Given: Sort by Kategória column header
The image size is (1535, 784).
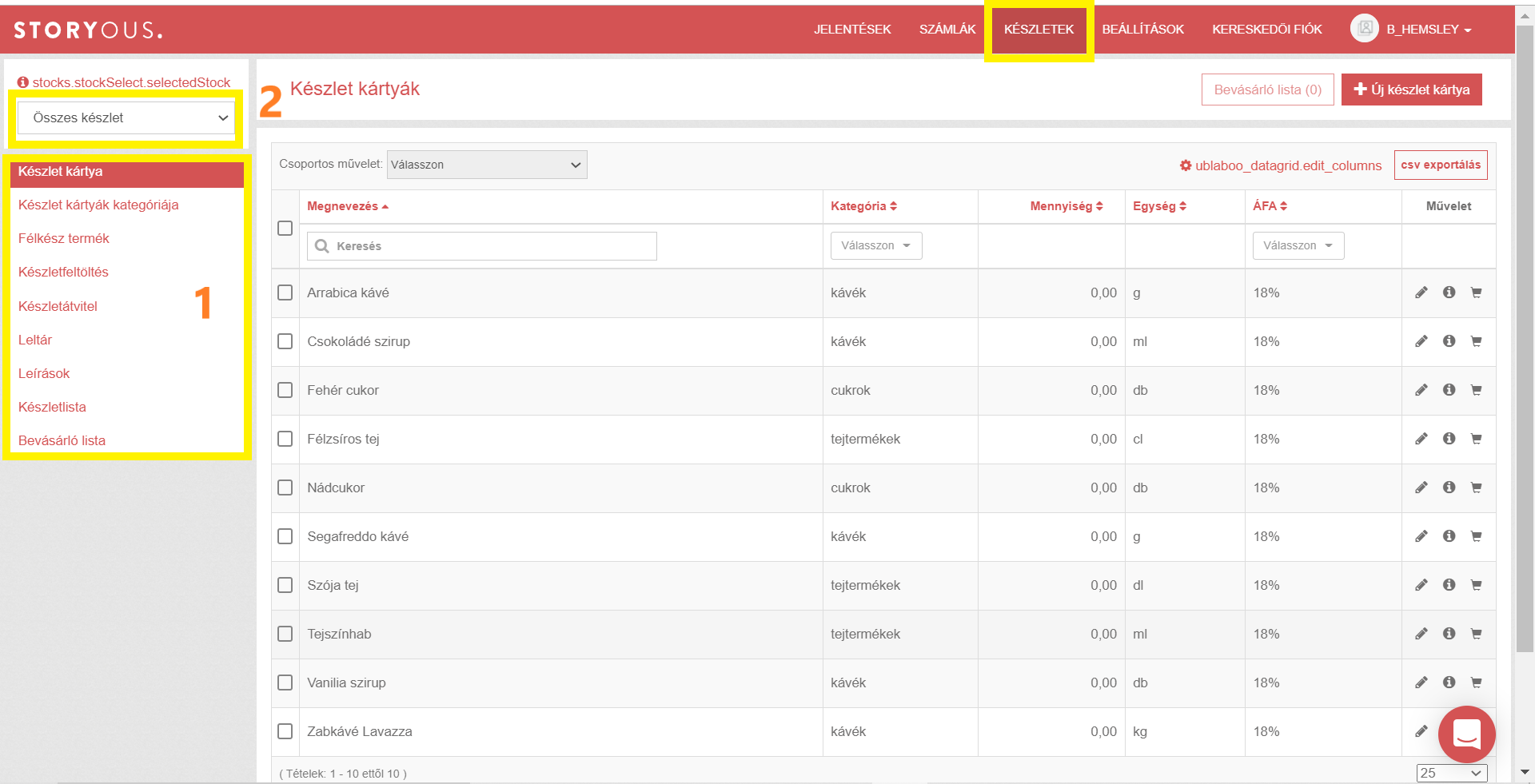Looking at the screenshot, I should coord(863,206).
